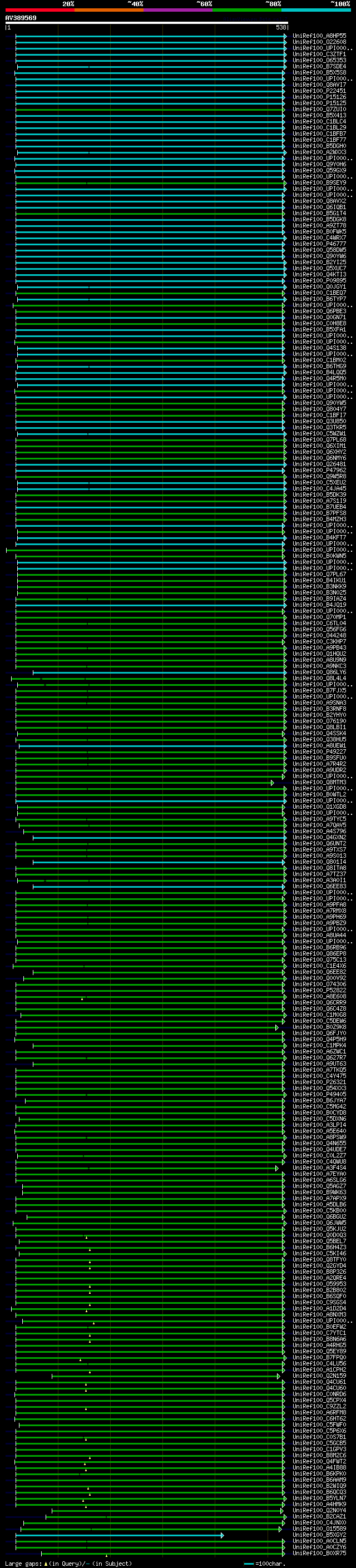
Task: Open hit UniRef100_B5X5S8
Action: click(x=319, y=72)
